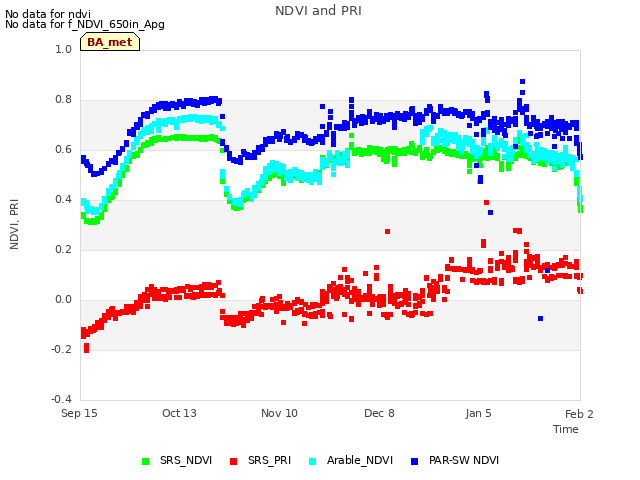Toggle the PAR-SW NDVI legend label
This screenshot has height=480, width=640.
pos(464,460)
